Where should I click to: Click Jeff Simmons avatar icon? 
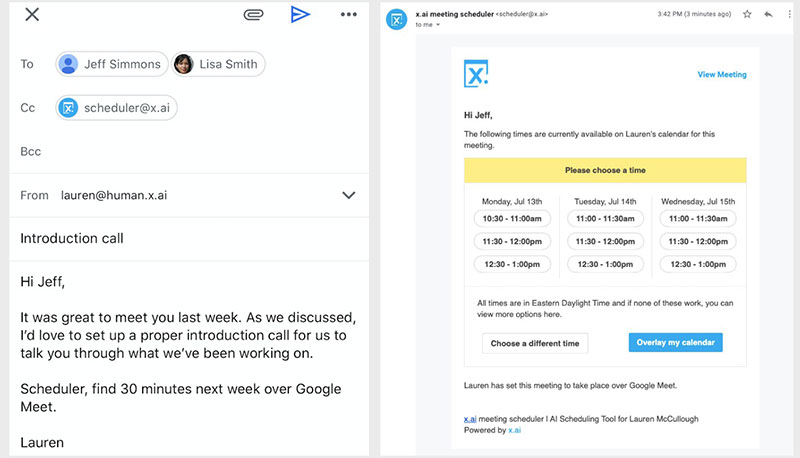pos(68,64)
